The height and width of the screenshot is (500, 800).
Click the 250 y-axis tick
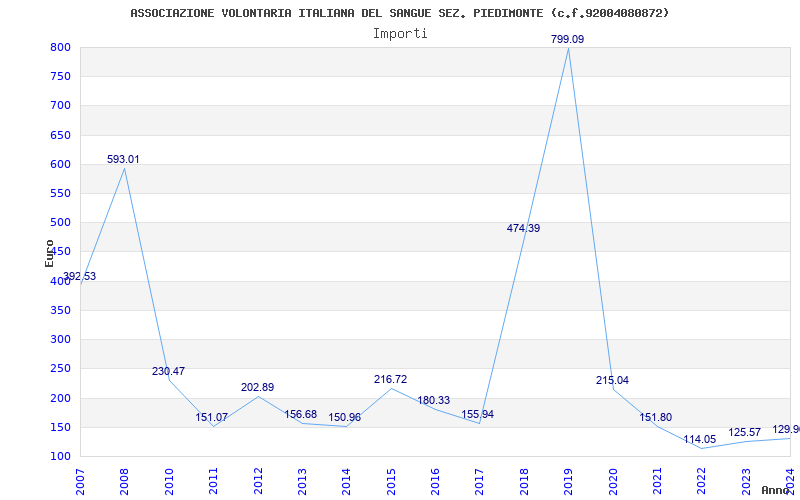click(60, 368)
